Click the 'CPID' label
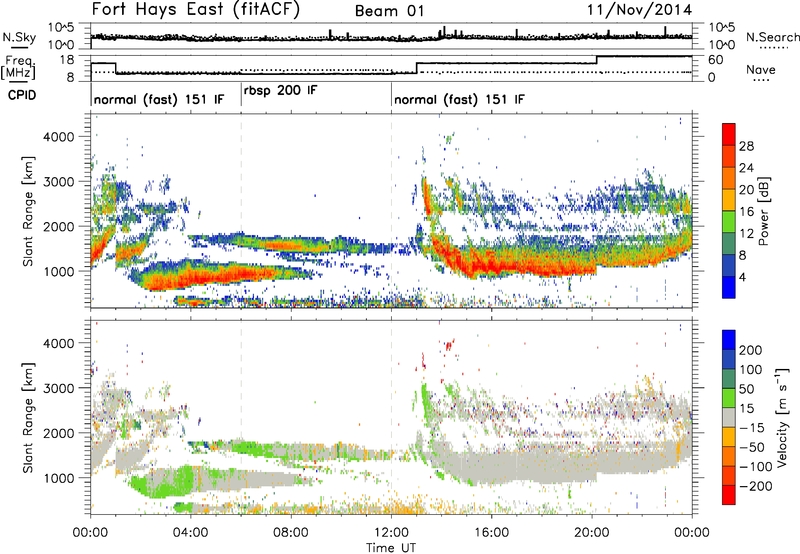The height and width of the screenshot is (554, 800). [22, 95]
